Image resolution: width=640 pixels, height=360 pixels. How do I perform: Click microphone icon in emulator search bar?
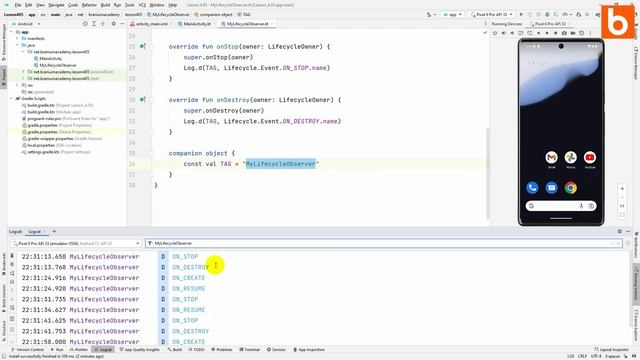pyautogui.click(x=581, y=206)
